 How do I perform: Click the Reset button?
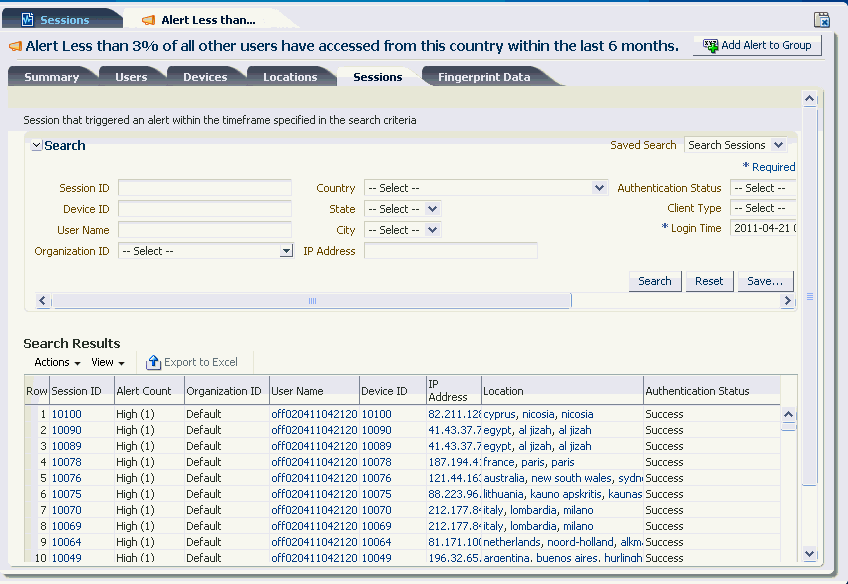pos(709,281)
